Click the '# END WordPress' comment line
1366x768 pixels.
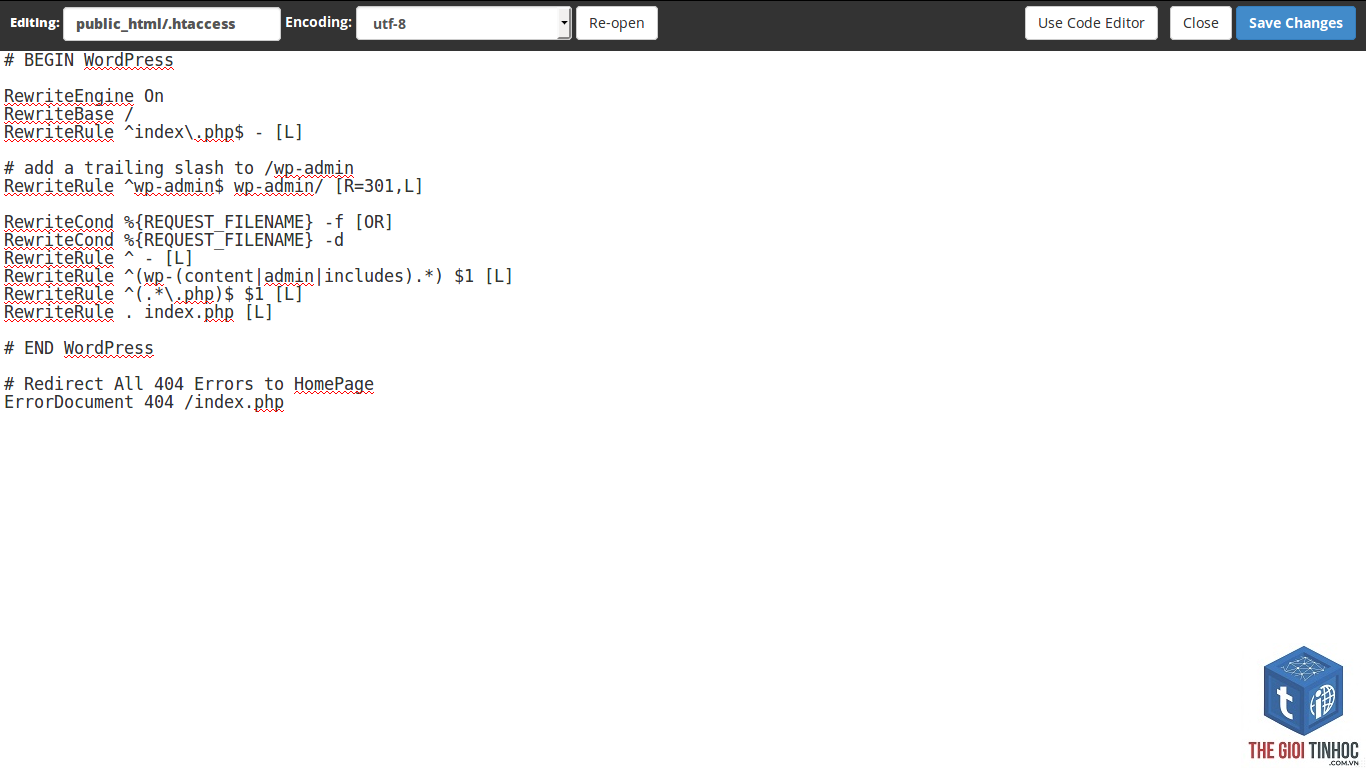(x=79, y=349)
